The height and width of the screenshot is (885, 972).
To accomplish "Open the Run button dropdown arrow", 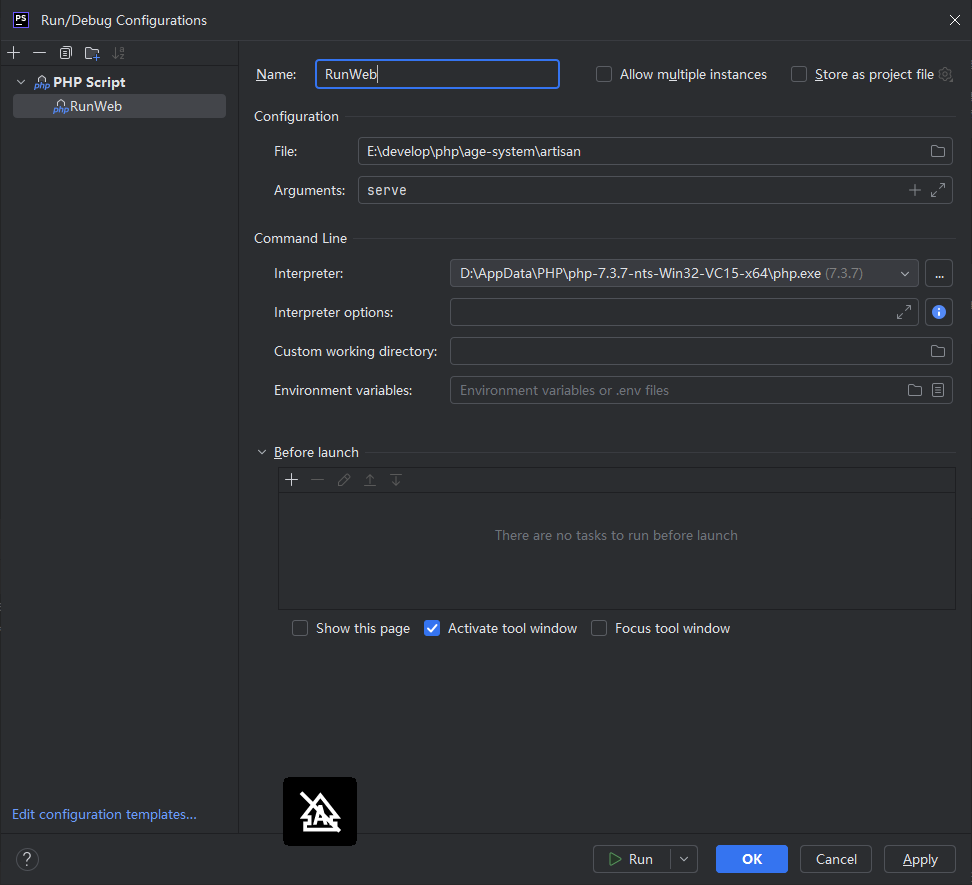I will click(683, 859).
